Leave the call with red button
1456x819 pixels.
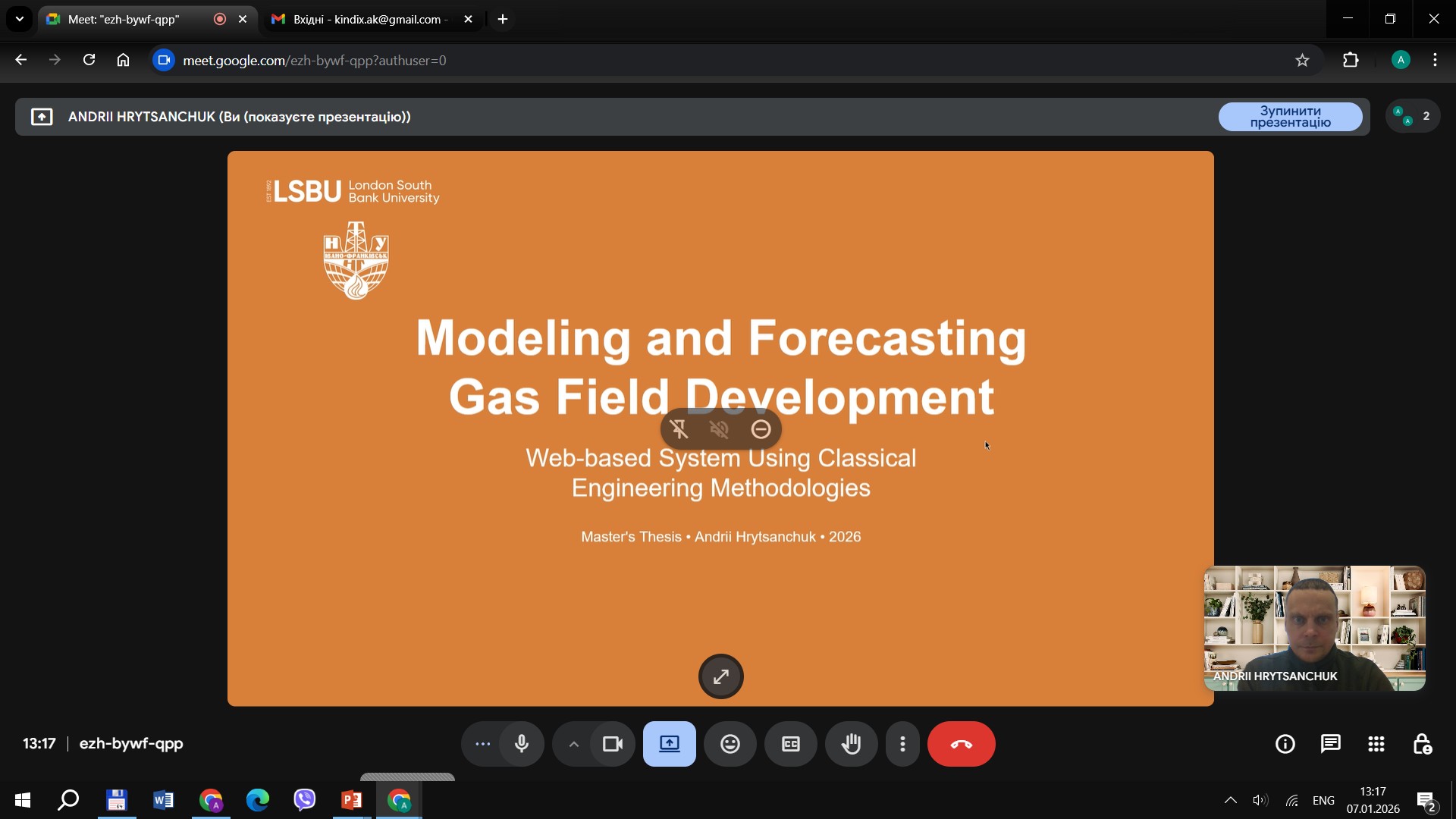pos(961,744)
